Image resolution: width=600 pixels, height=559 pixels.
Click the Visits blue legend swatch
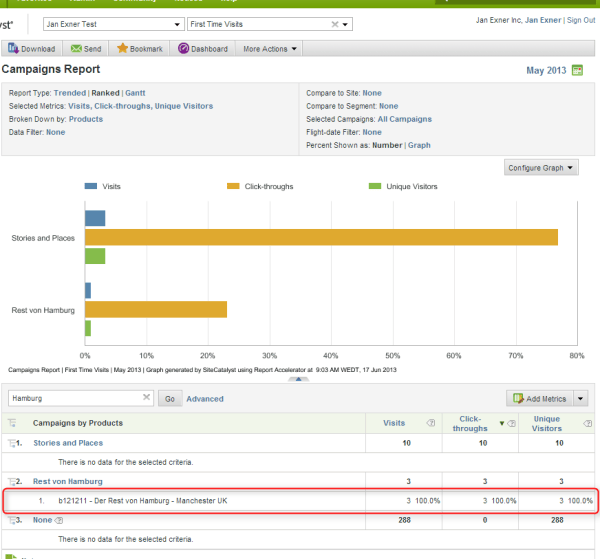coord(91,186)
